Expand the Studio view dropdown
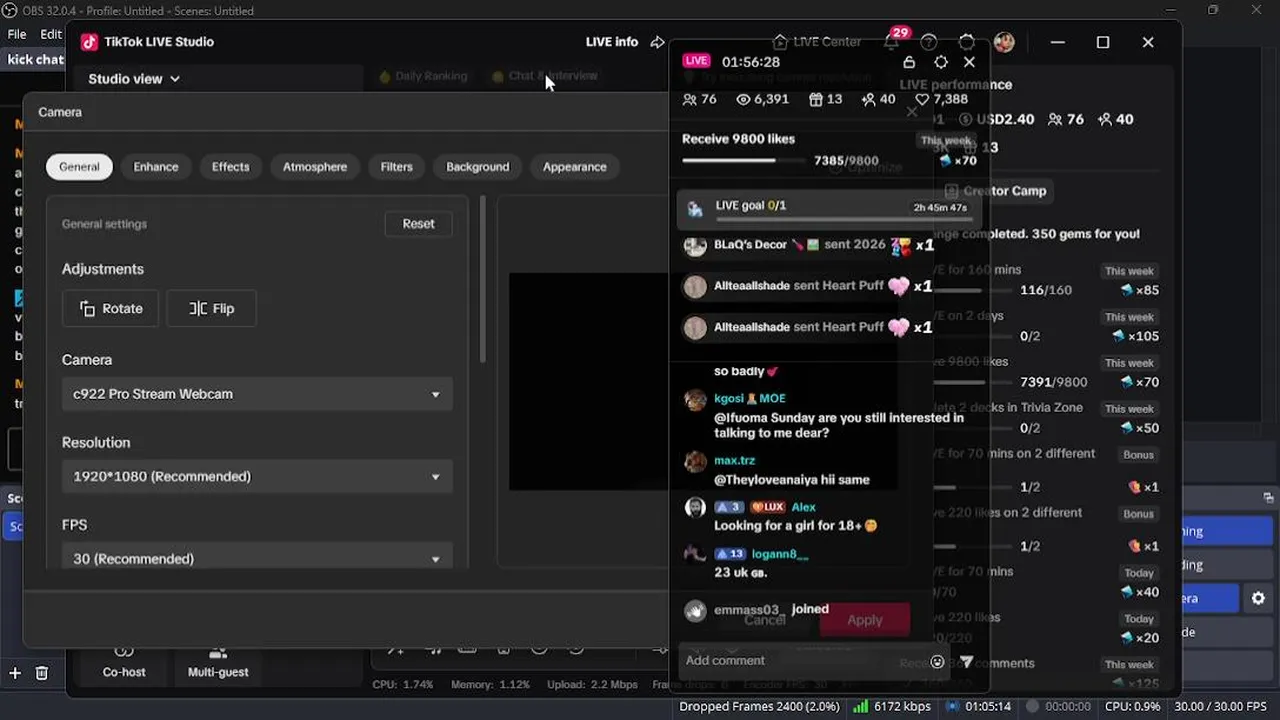This screenshot has width=1280, height=720. coord(134,79)
